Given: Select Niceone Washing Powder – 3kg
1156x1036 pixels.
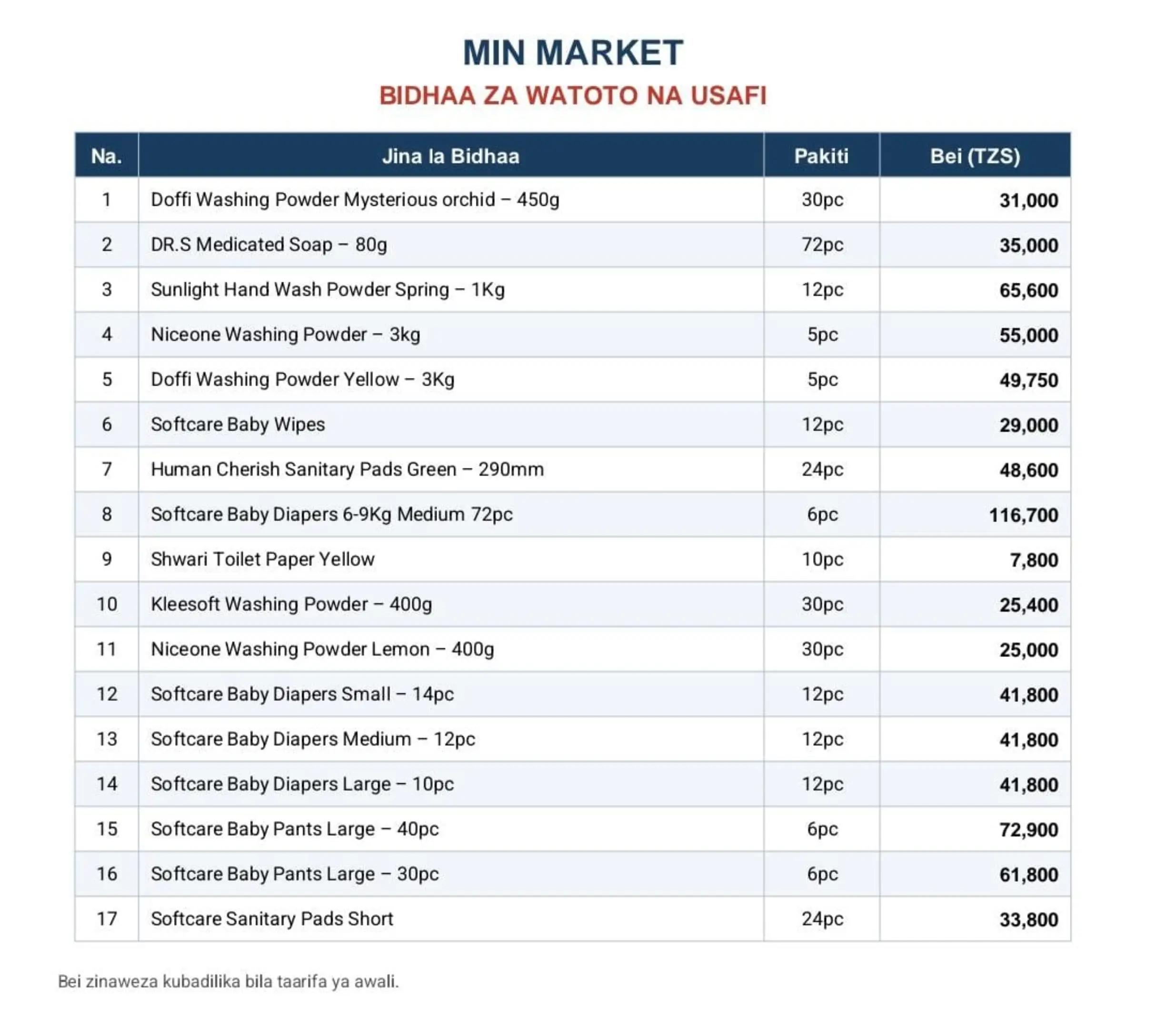Looking at the screenshot, I should (x=285, y=335).
